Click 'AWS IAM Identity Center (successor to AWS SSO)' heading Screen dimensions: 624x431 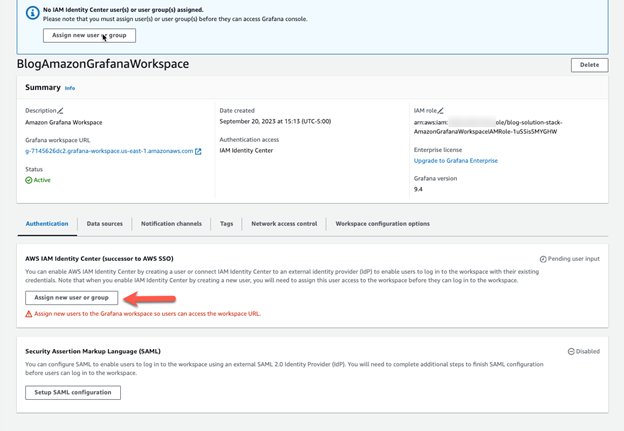coord(99,259)
